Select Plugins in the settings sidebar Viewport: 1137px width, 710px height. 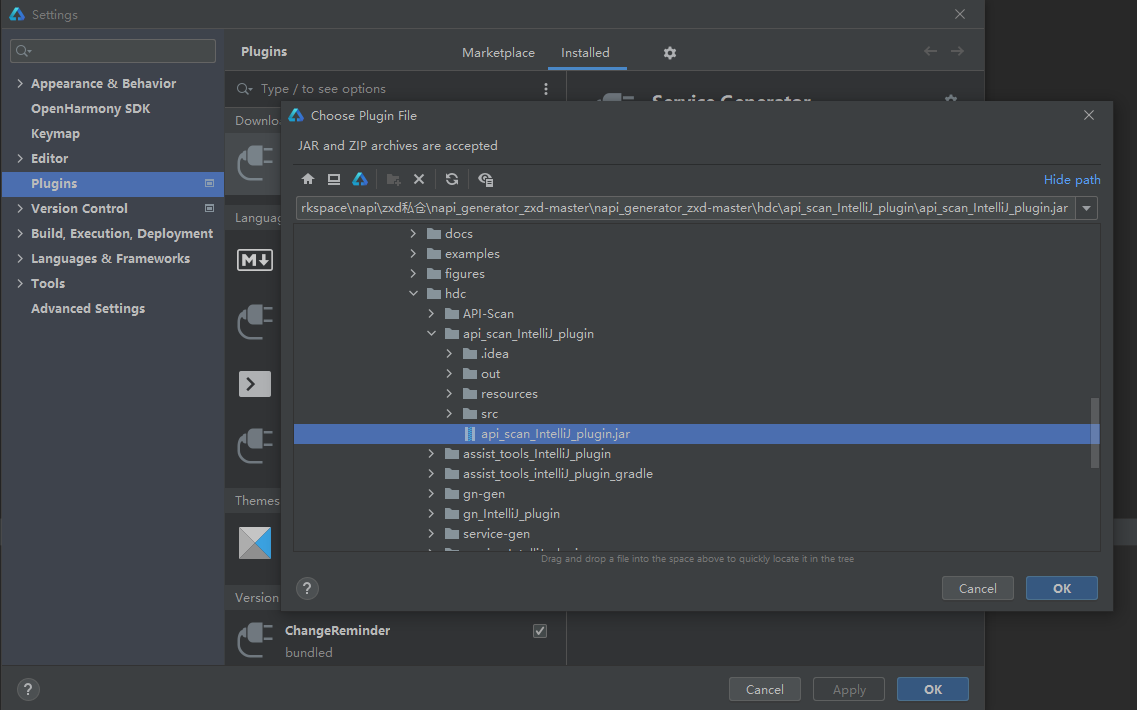pyautogui.click(x=113, y=183)
